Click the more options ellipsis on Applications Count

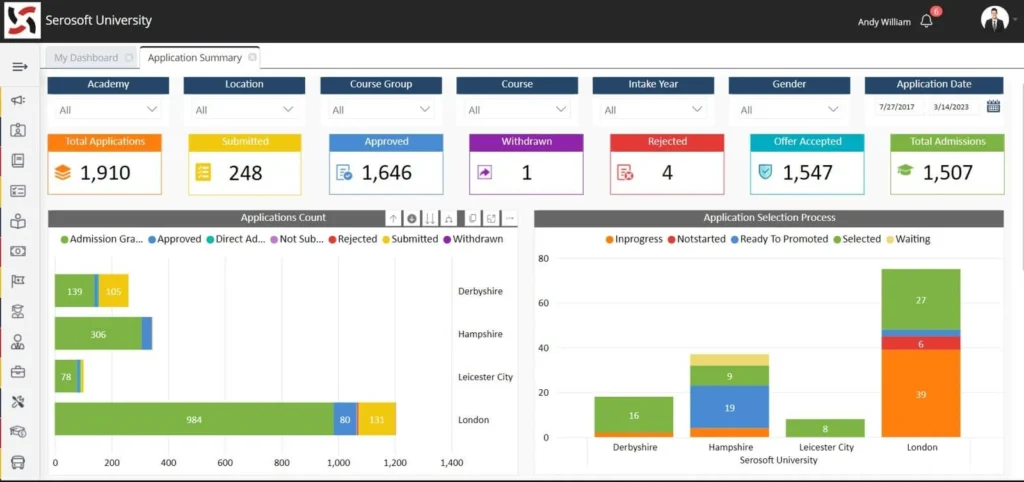pos(509,218)
